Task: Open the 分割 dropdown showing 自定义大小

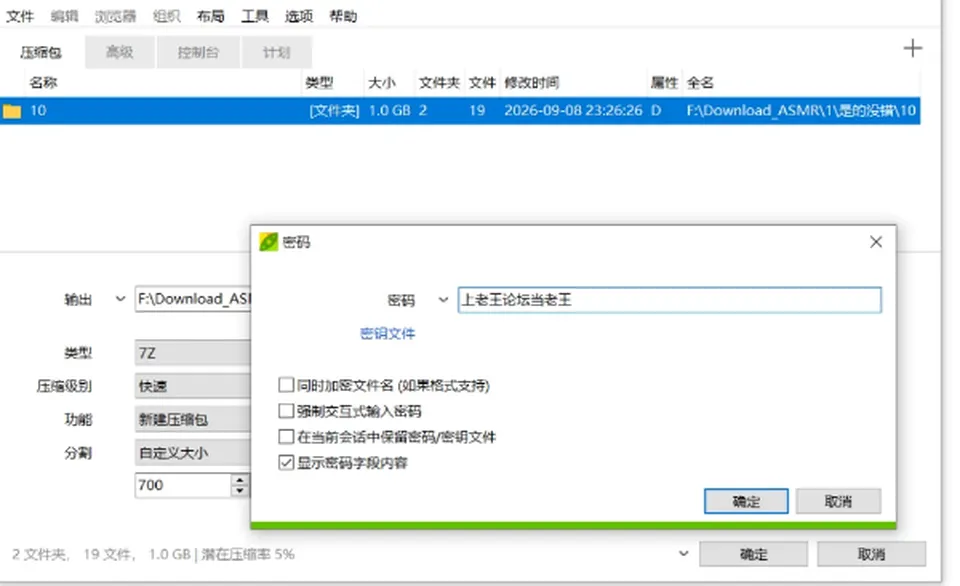Action: 192,453
